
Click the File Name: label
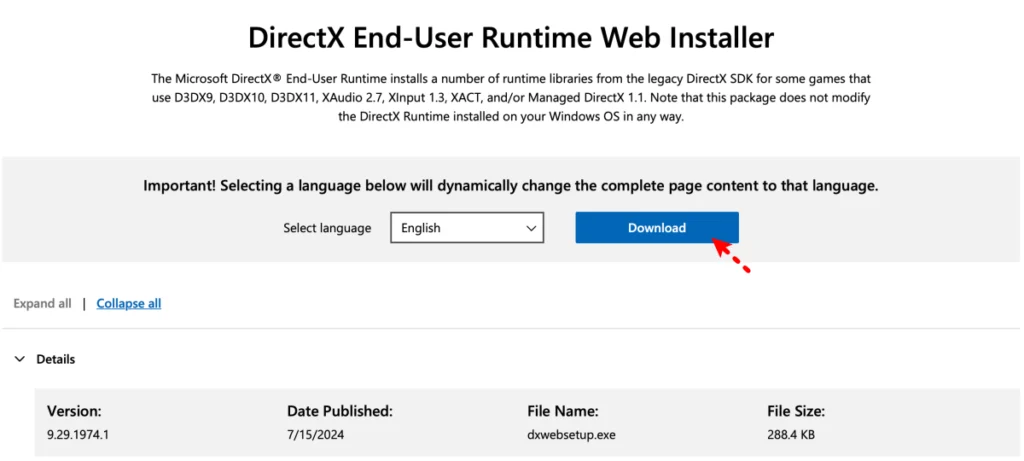(x=563, y=411)
